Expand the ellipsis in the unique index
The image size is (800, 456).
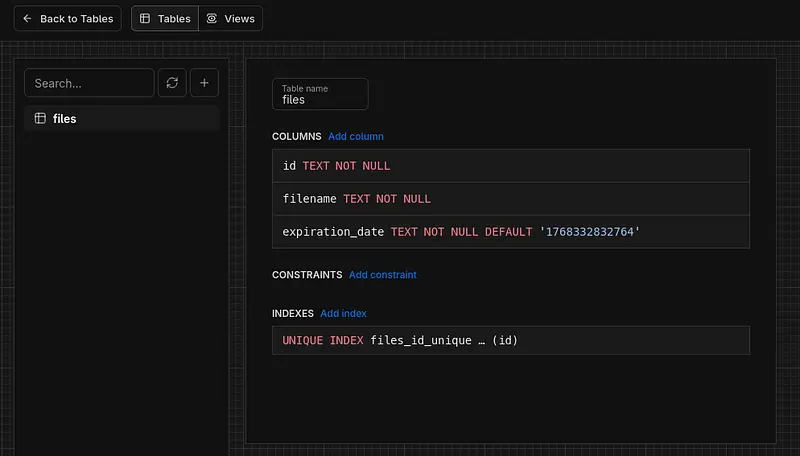(481, 341)
